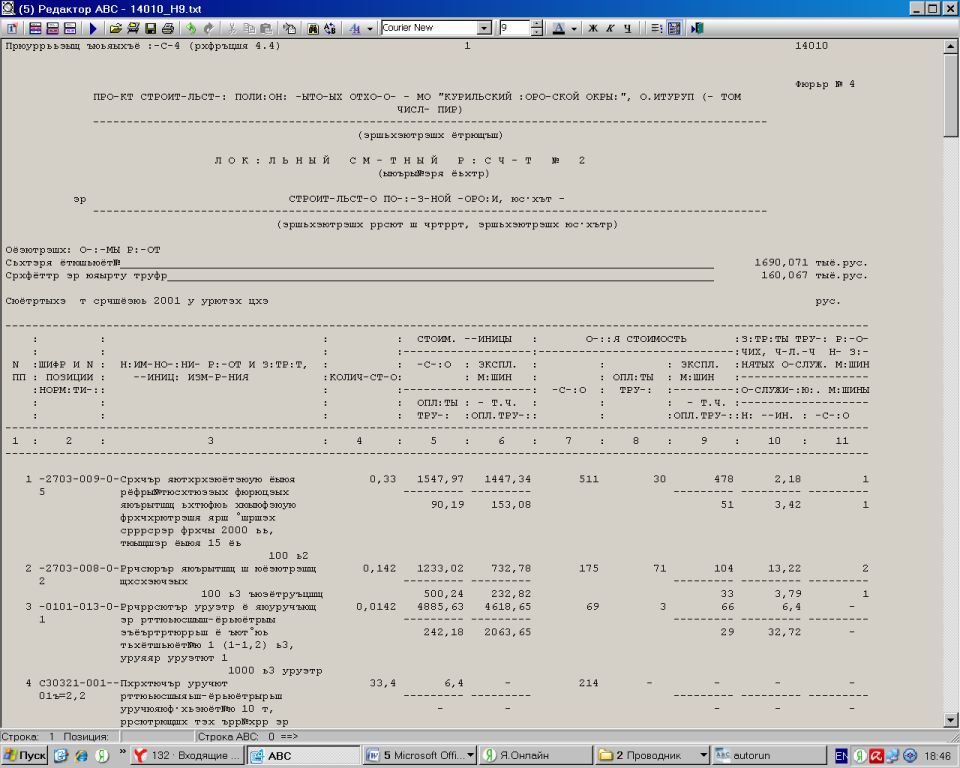Save the document with the floppy icon
Image resolution: width=960 pixels, height=768 pixels.
151,28
